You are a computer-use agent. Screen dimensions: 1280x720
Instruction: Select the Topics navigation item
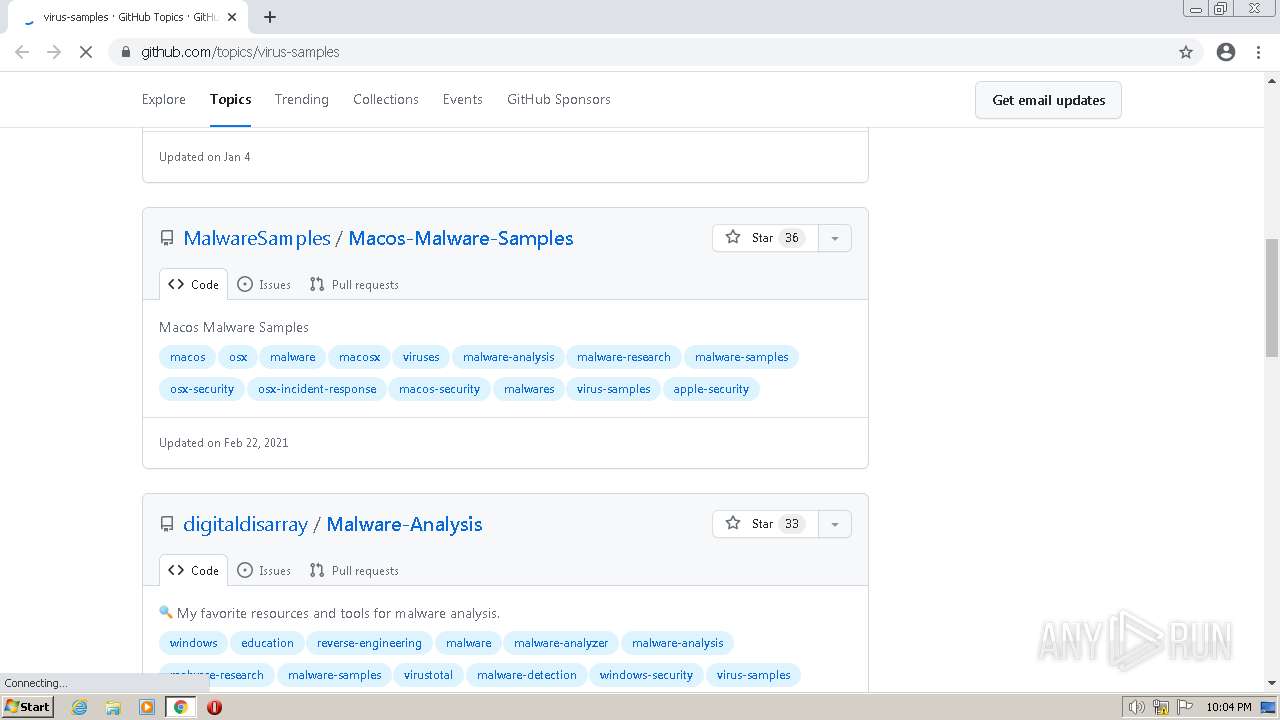pos(230,99)
